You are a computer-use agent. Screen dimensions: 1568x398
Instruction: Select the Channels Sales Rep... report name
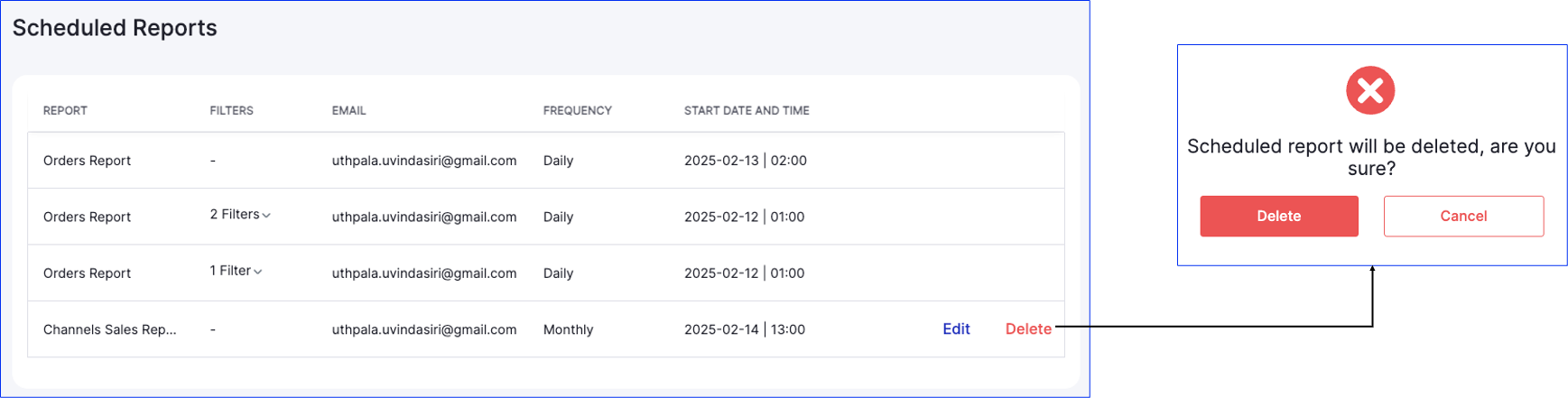tap(109, 329)
